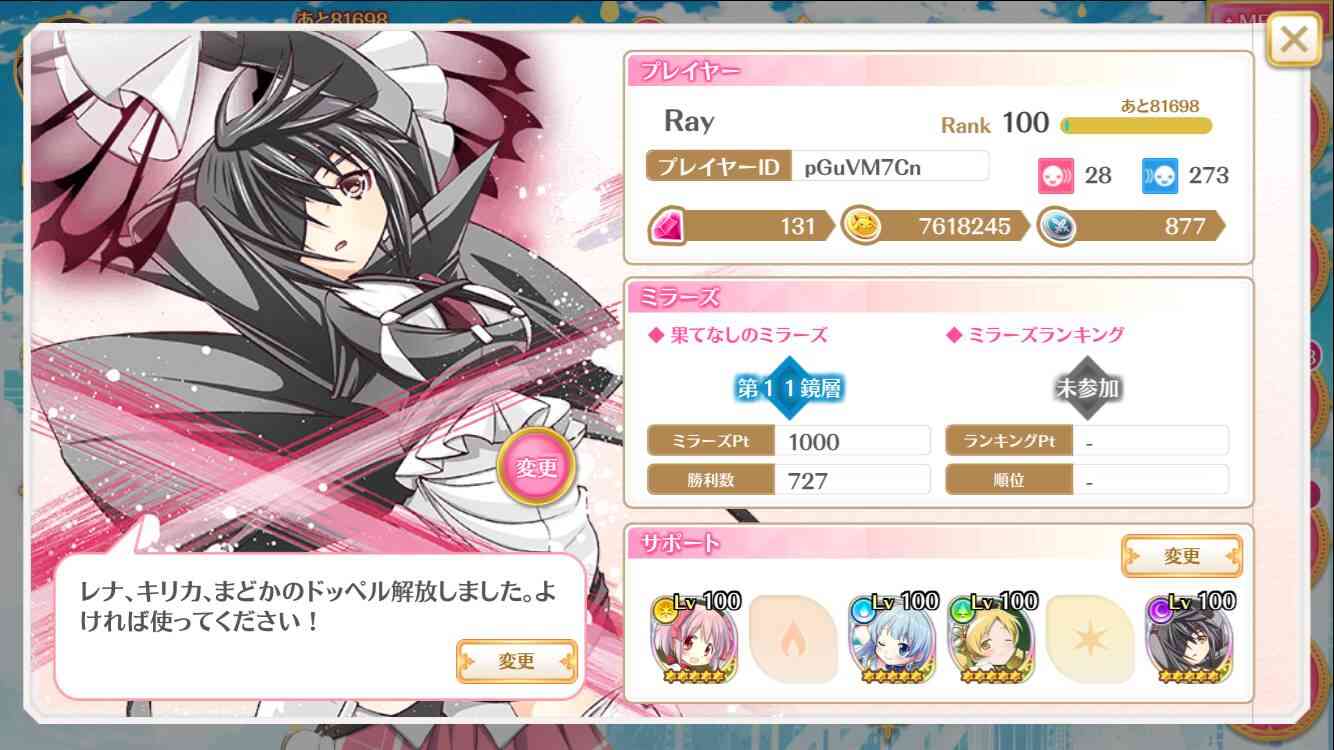Click the silver support point medal icon
This screenshot has width=1334, height=750.
click(1055, 226)
